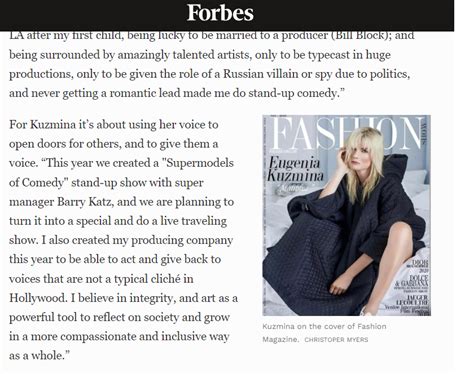Open the Fashion magazine cover image
474x374 pixels.
pyautogui.click(x=346, y=215)
